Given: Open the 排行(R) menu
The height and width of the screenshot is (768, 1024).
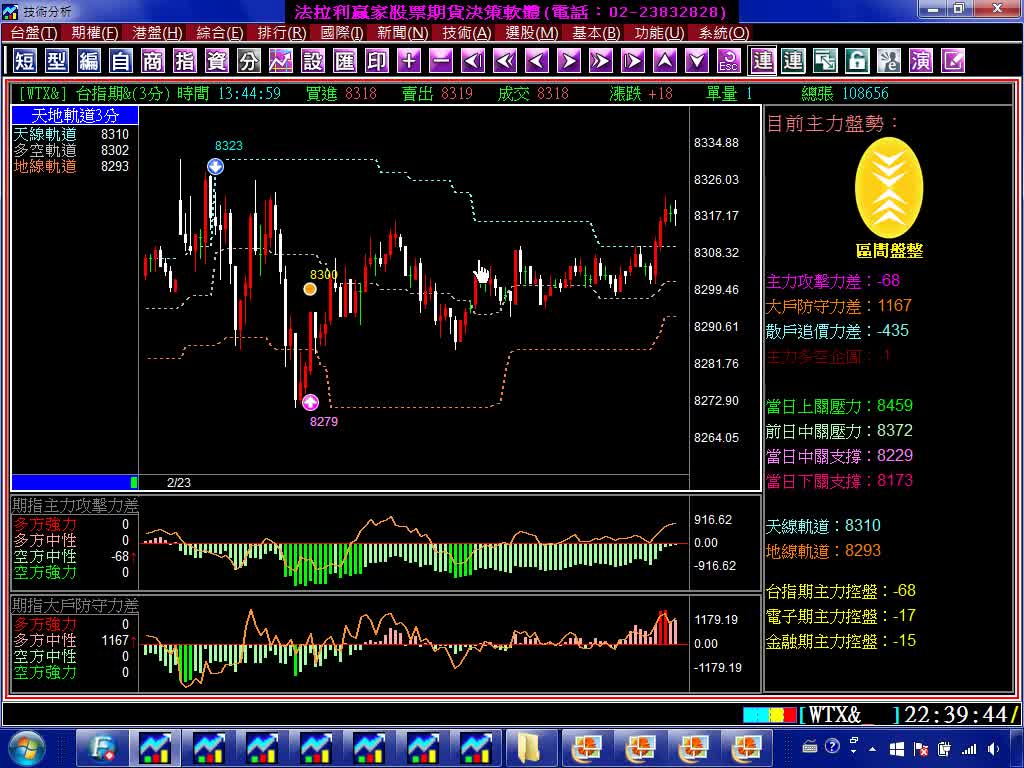Looking at the screenshot, I should click(x=281, y=33).
